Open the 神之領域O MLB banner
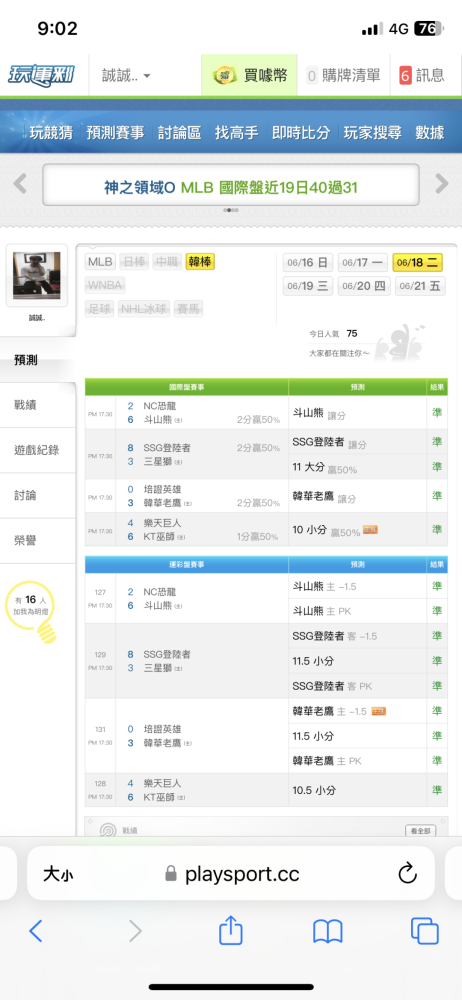Image resolution: width=462 pixels, height=1000 pixels. (x=231, y=185)
